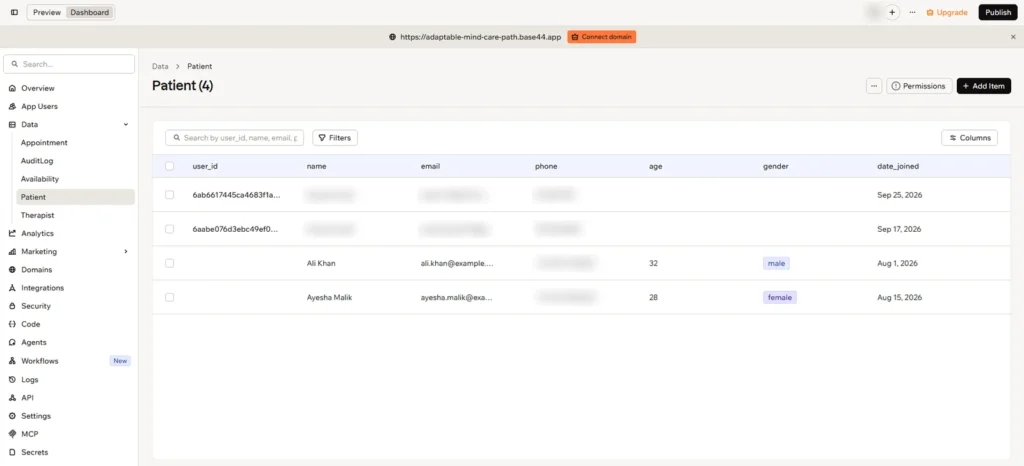Click the App Users icon

pos(12,106)
